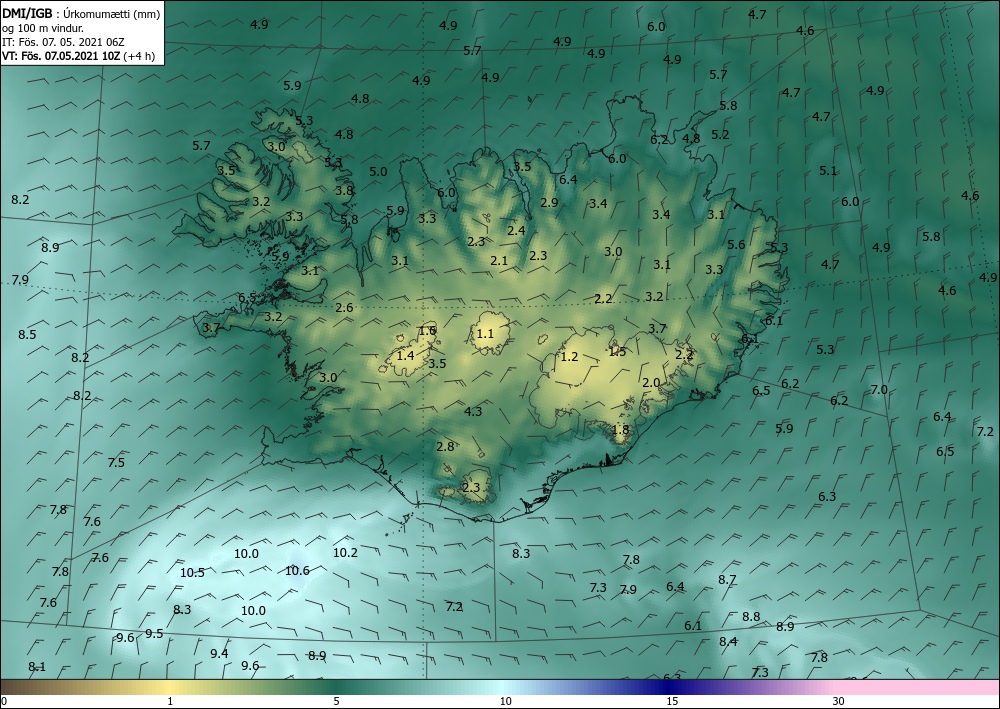Image resolution: width=1000 pixels, height=709 pixels.
Task: Click the 1.2 value on Vatnajökull
Action: [x=569, y=357]
